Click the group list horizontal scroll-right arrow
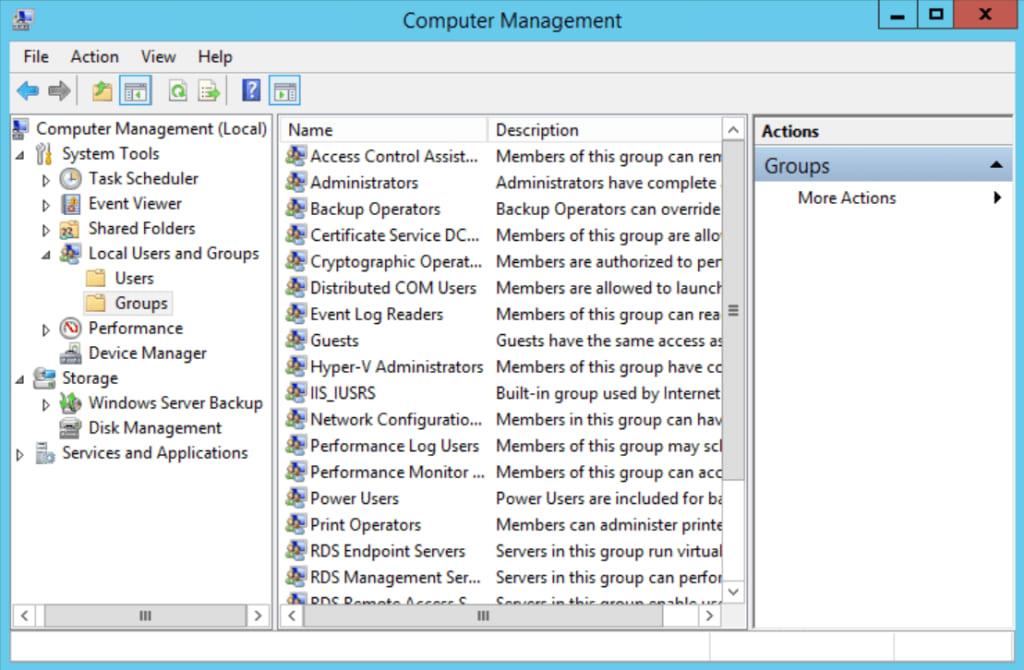1024x670 pixels. [709, 615]
